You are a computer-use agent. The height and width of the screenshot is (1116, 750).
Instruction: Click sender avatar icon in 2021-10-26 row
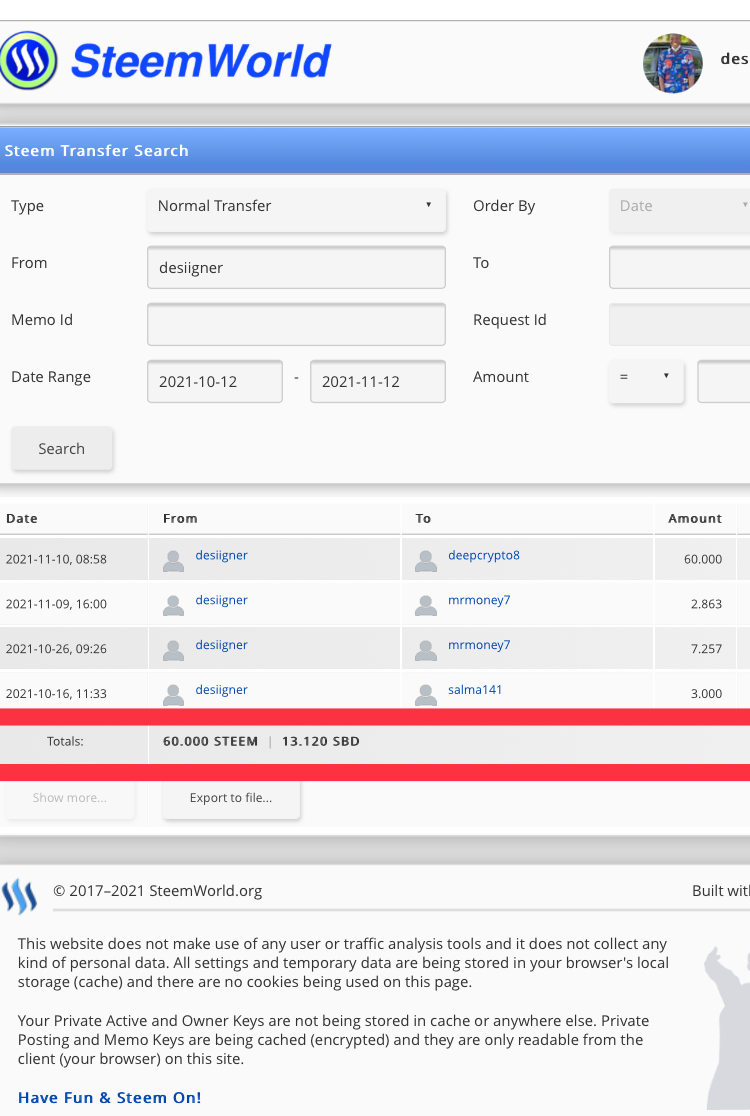pos(173,651)
